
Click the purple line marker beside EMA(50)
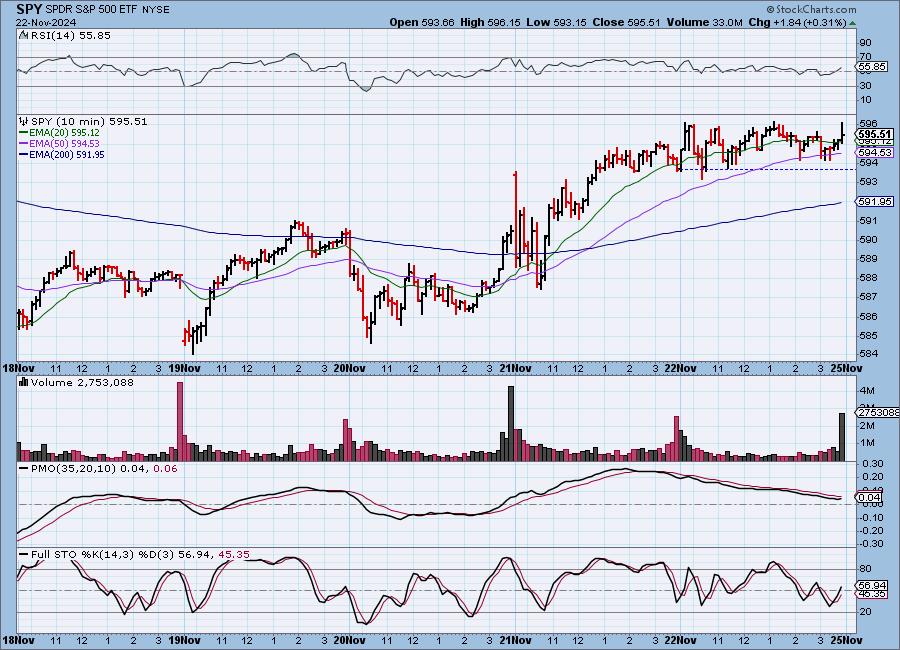tap(24, 144)
